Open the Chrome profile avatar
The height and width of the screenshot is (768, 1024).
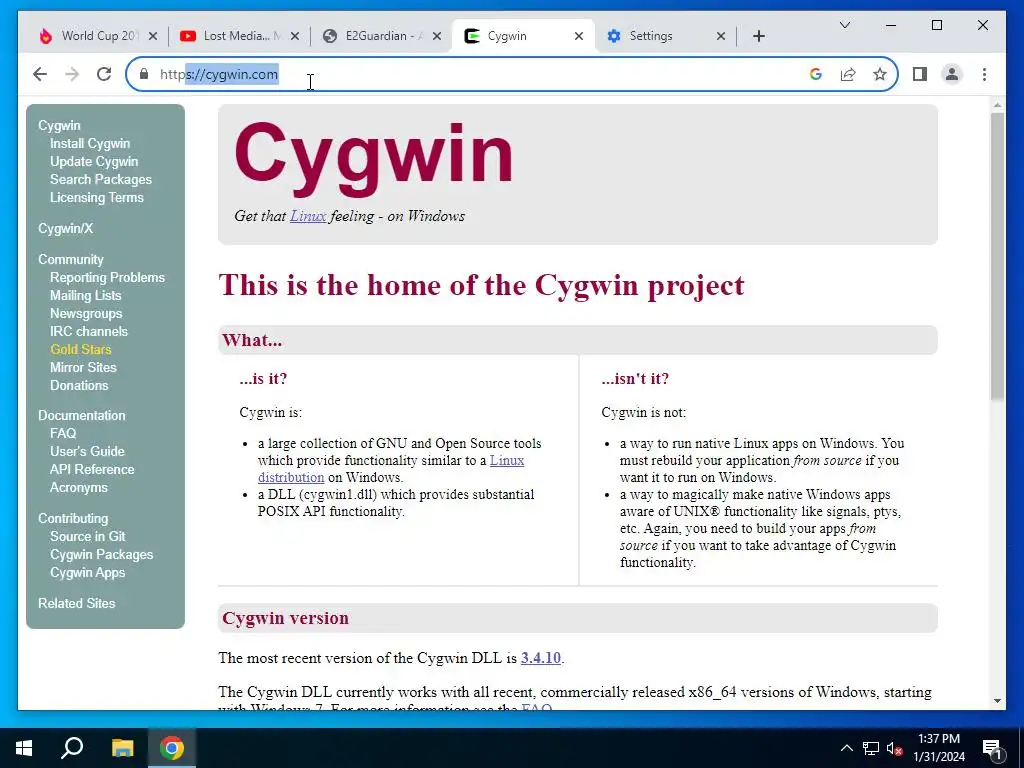[x=952, y=74]
